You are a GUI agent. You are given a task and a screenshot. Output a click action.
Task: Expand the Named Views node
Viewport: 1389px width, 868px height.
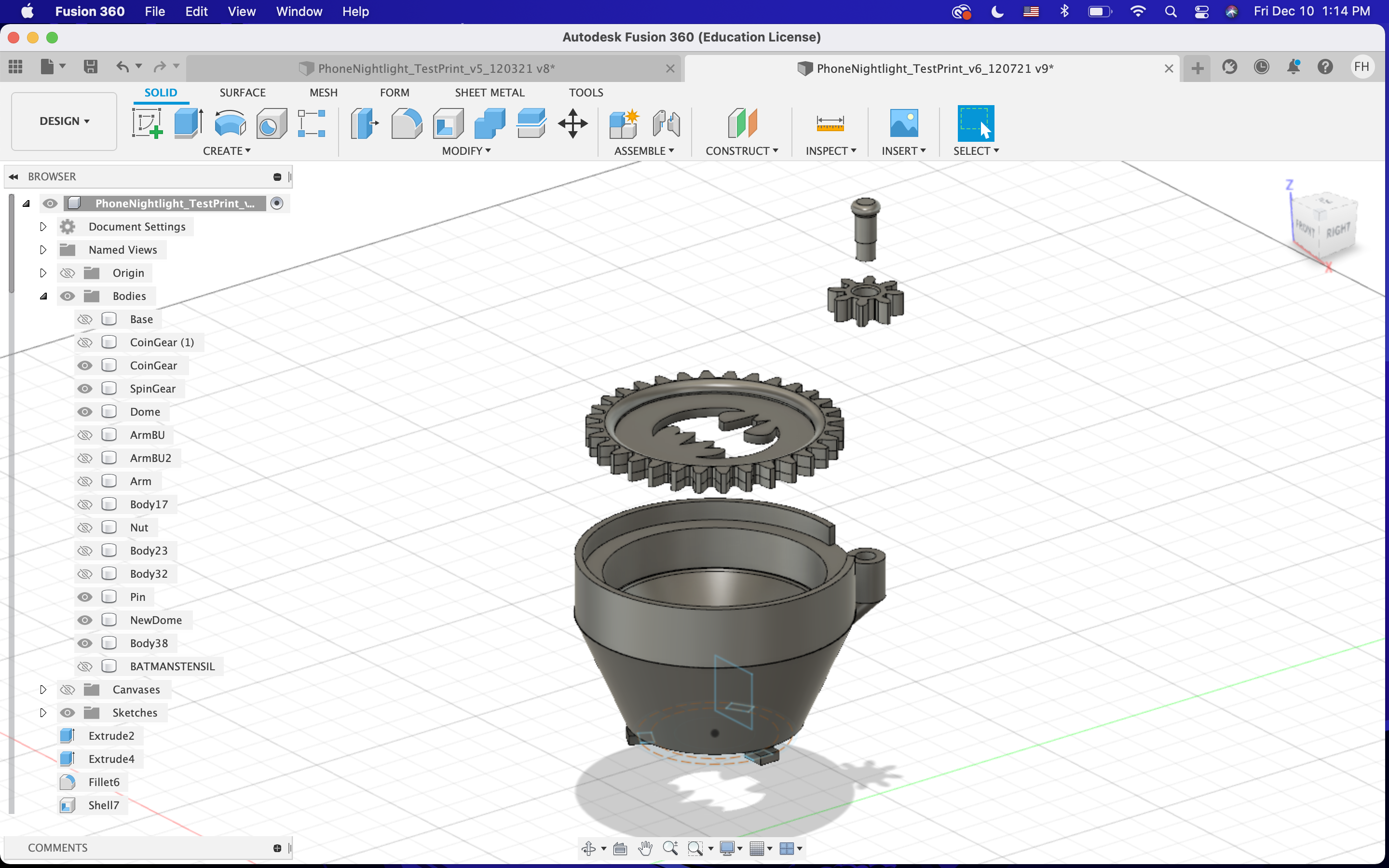[43, 250]
